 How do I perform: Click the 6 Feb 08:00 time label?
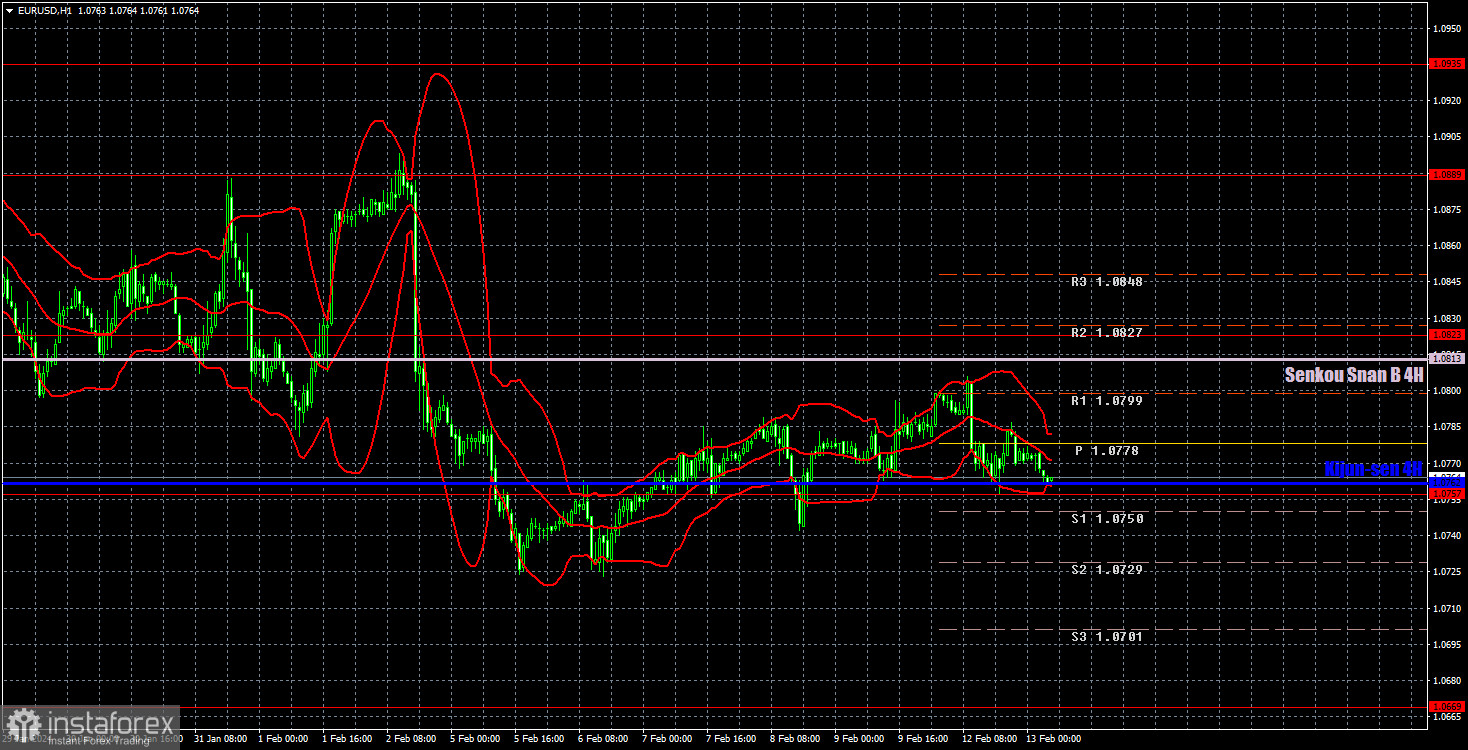coord(601,739)
